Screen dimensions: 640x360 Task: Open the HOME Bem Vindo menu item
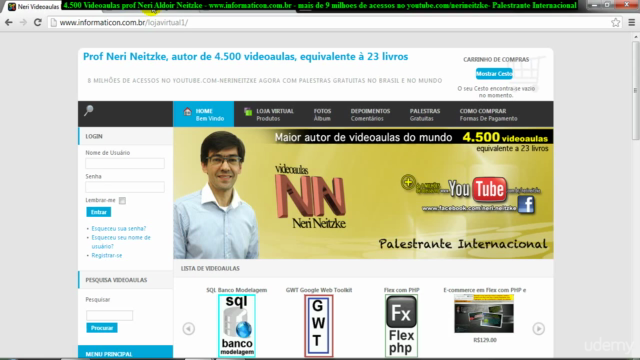pos(204,114)
